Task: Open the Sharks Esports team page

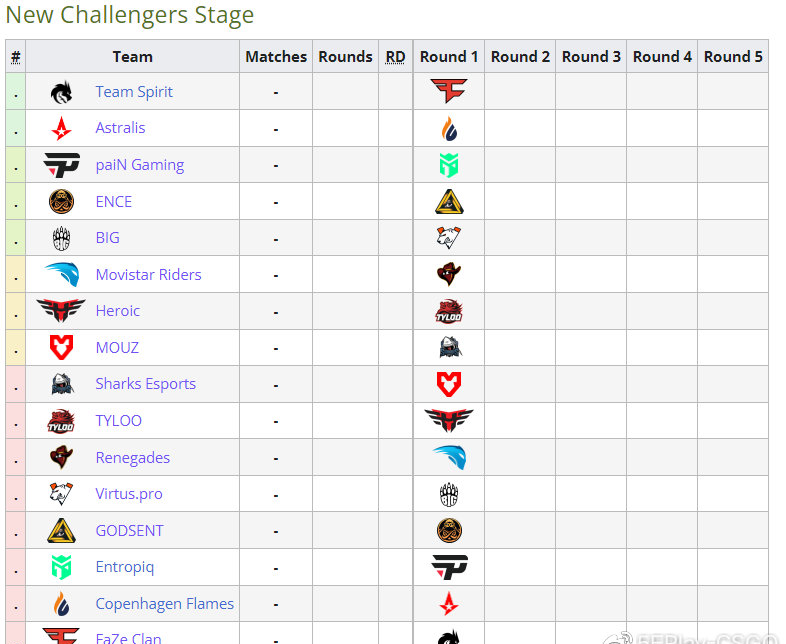Action: click(145, 384)
